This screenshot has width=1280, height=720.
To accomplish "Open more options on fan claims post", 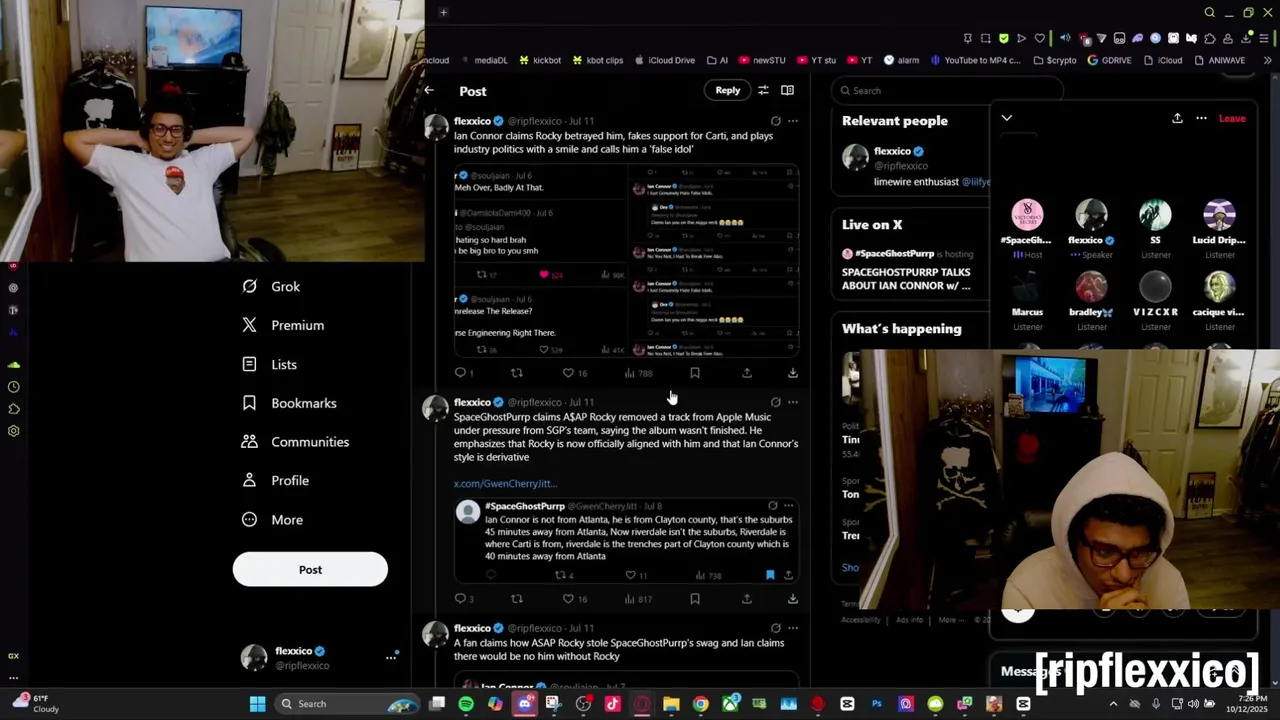I will click(793, 628).
